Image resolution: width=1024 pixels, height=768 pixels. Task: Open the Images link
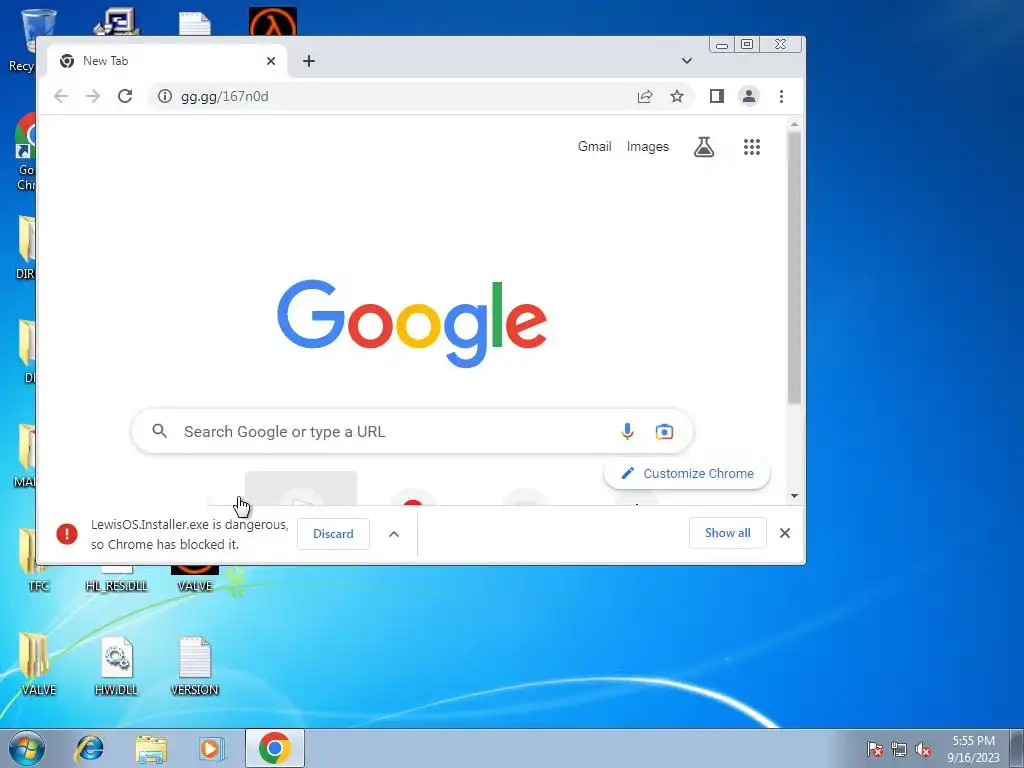coord(648,146)
